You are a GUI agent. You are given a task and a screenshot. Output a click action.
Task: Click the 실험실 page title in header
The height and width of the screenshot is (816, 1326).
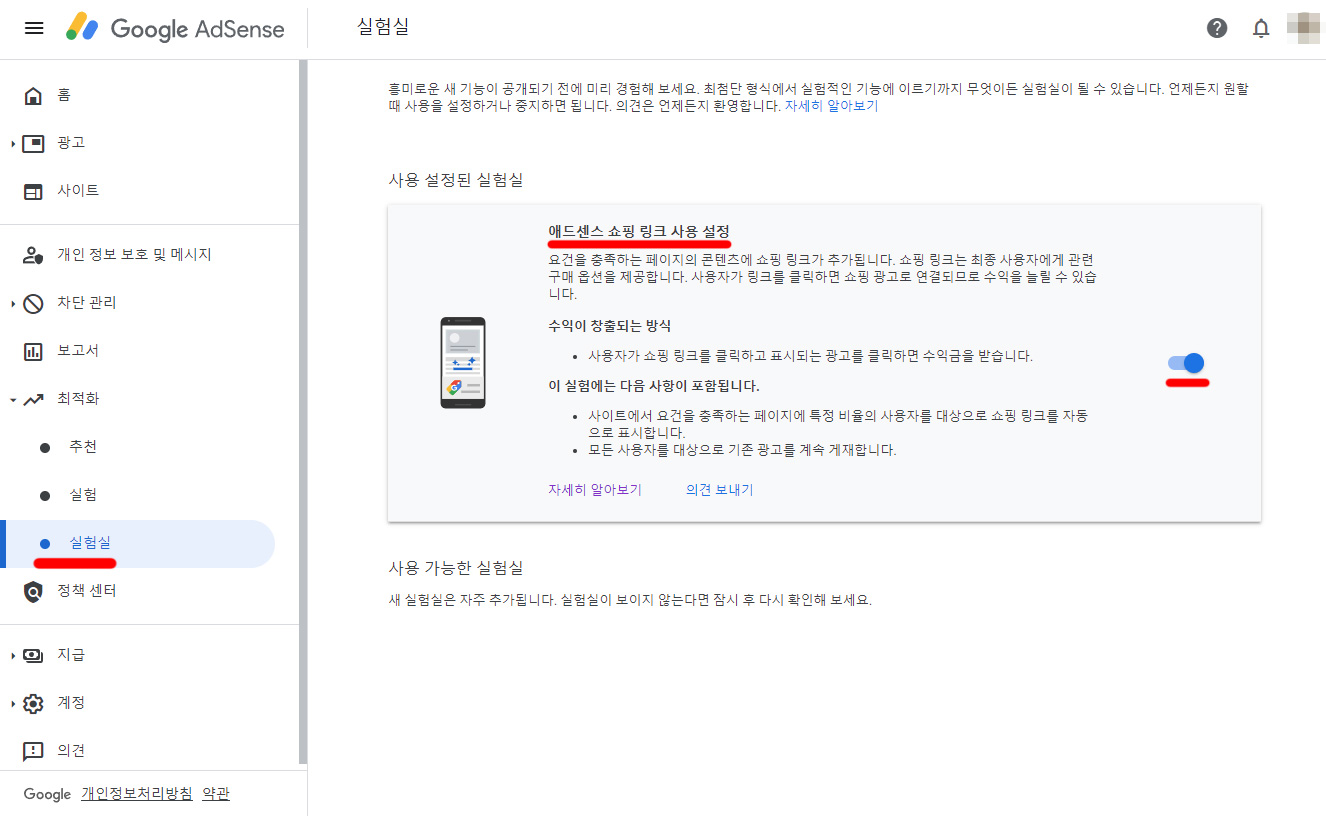point(383,27)
